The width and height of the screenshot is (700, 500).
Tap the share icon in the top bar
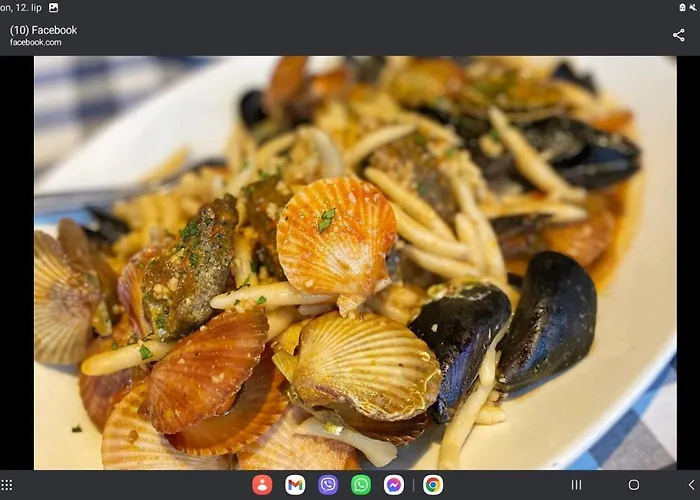click(x=679, y=35)
